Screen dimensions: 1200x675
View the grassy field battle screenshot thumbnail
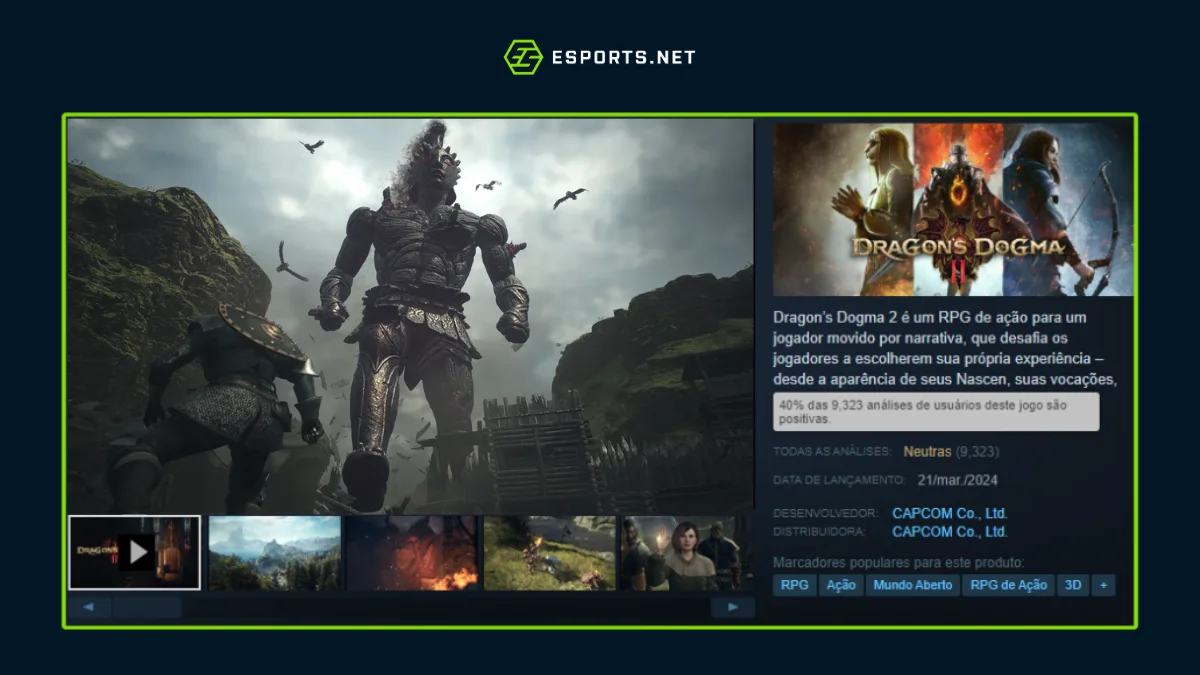(x=549, y=553)
